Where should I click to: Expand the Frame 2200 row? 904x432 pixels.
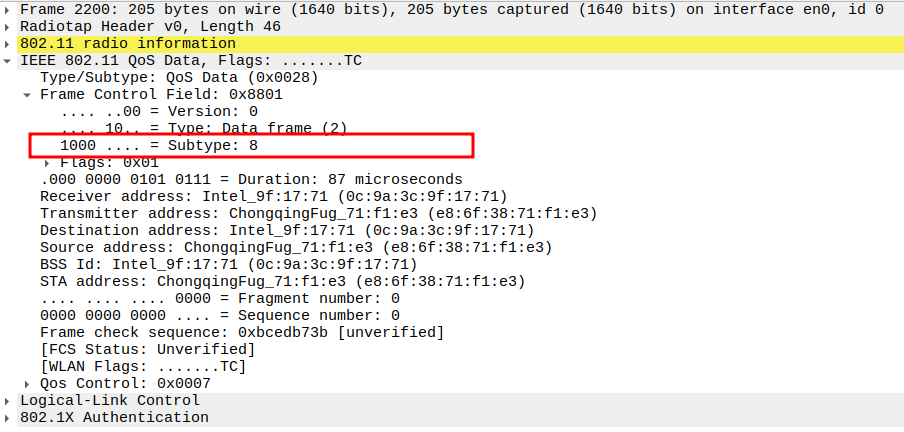point(10,9)
